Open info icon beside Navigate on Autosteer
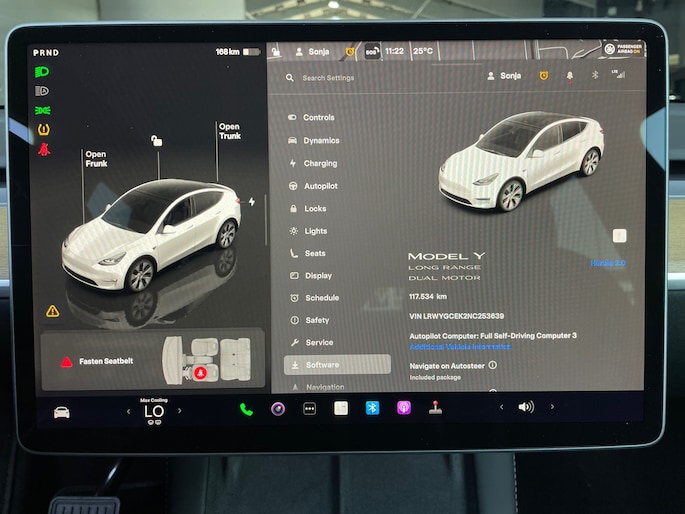Image resolution: width=685 pixels, height=514 pixels. (x=493, y=365)
